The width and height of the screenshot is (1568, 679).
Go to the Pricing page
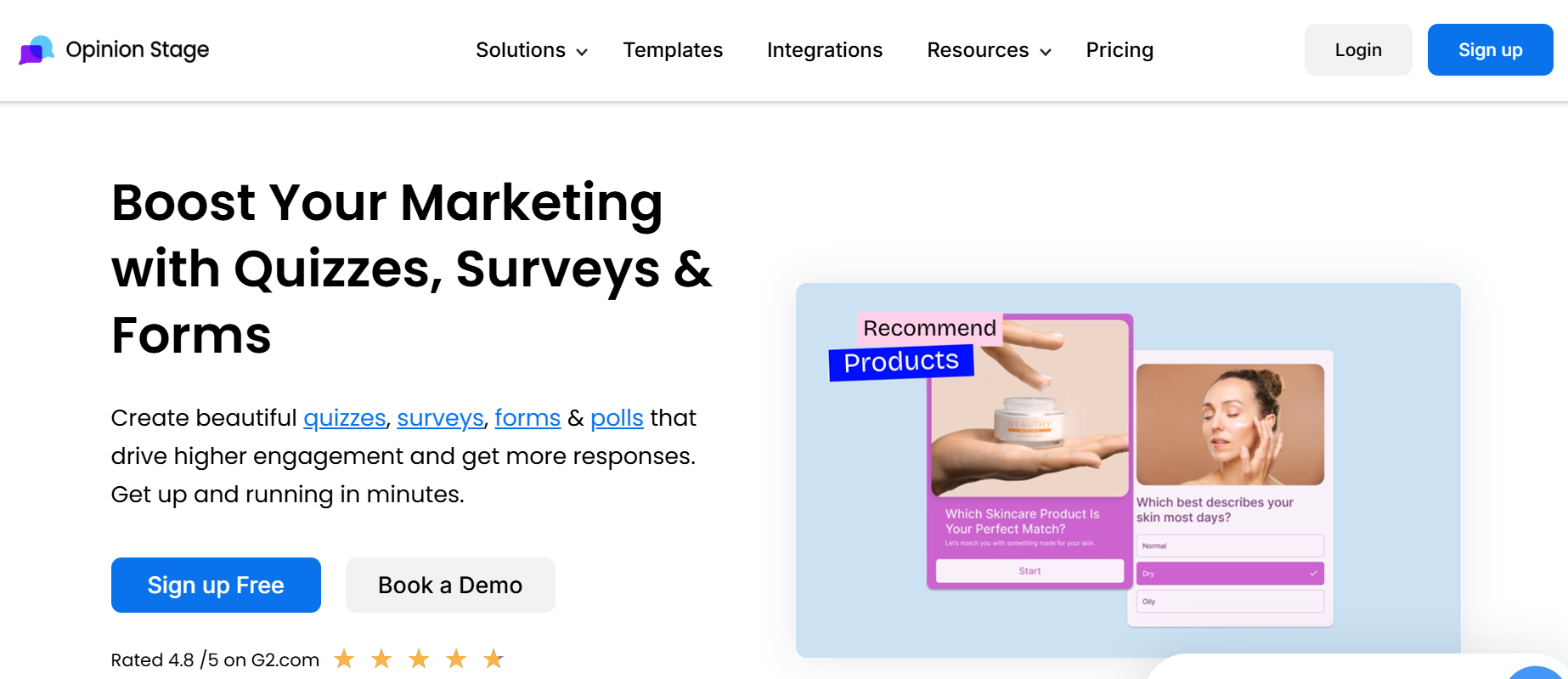1120,50
